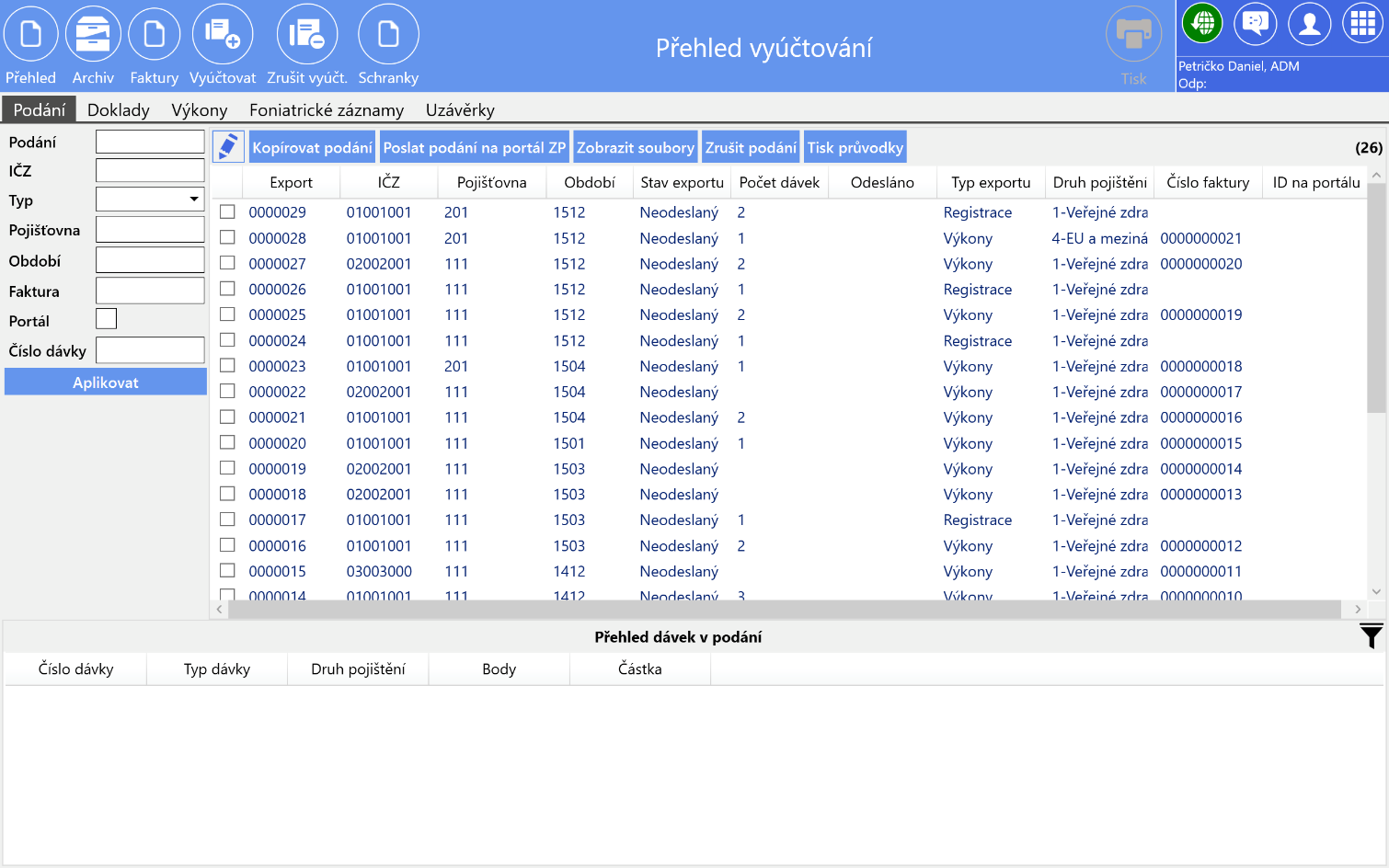This screenshot has width=1389, height=868.
Task: Open the Faktury icon
Action: click(x=154, y=35)
